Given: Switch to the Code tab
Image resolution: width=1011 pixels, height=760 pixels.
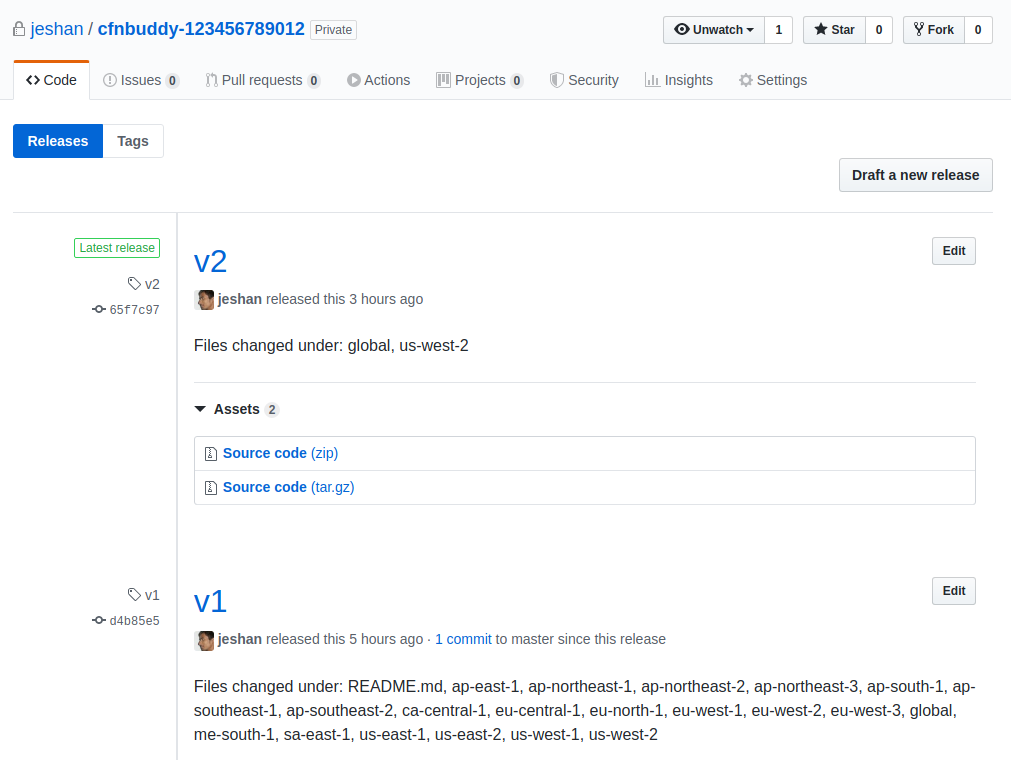Looking at the screenshot, I should click(52, 80).
